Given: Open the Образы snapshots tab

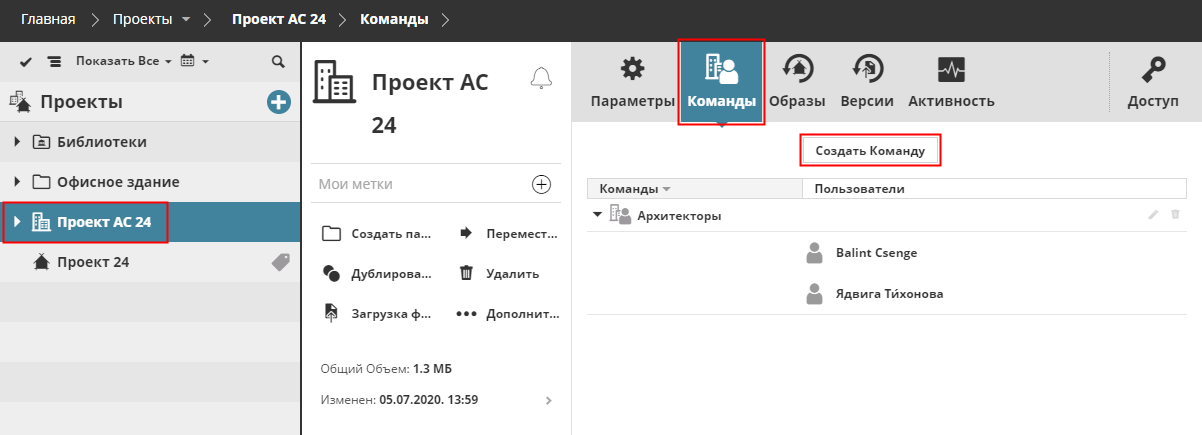Looking at the screenshot, I should coord(797,82).
